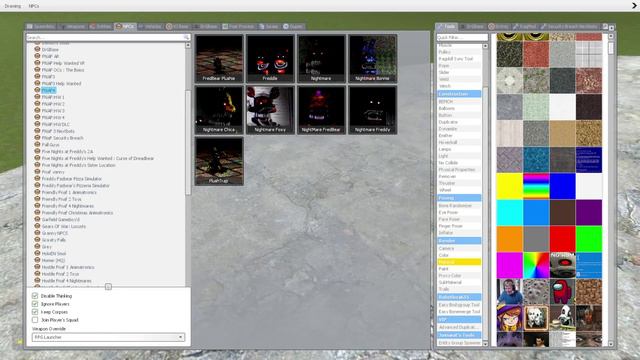640x360 pixels.
Task: Click the arrow icon at top-right of menu bar
Action: tap(635, 5)
